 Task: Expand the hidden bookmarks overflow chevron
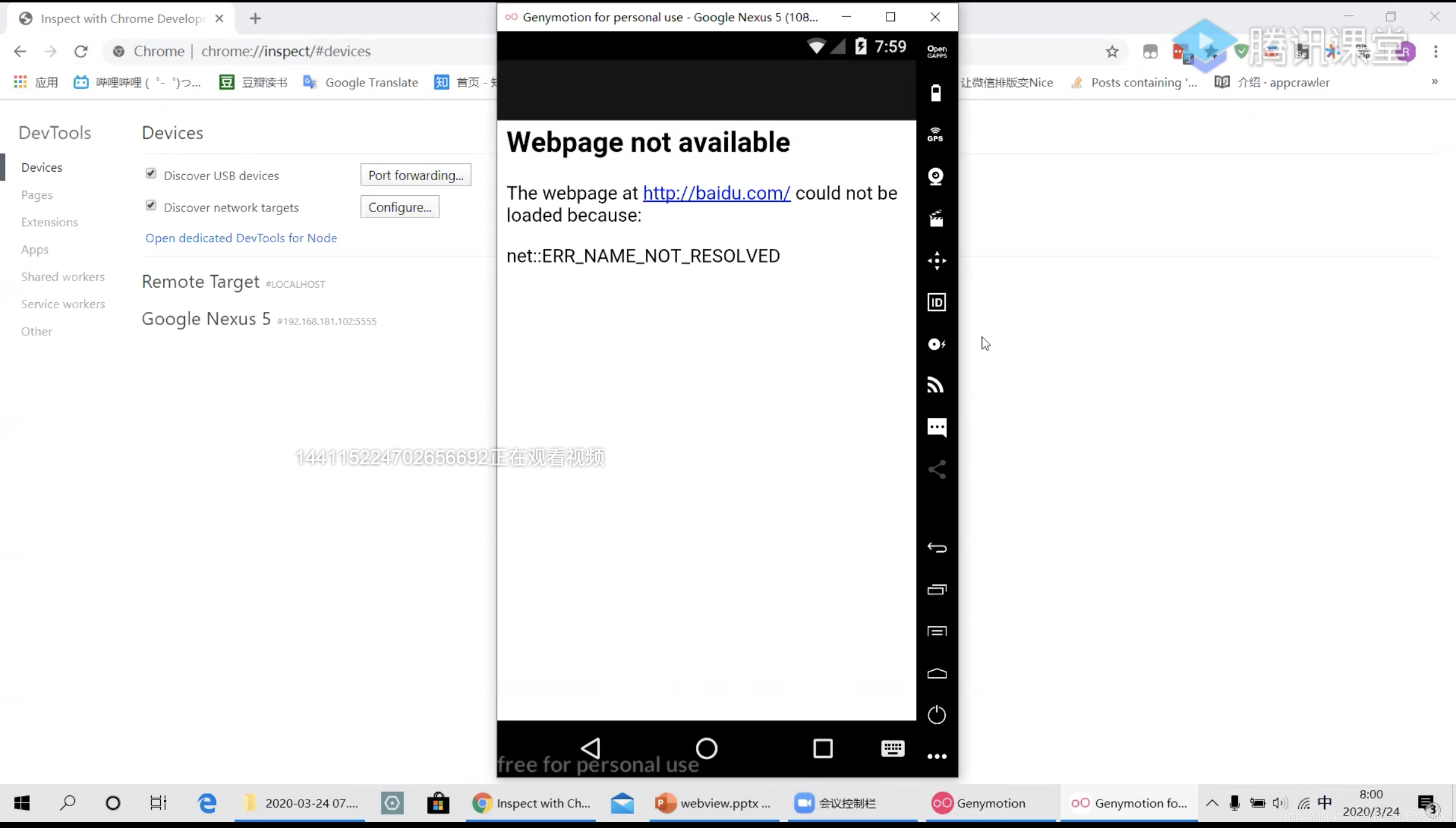coord(1434,82)
